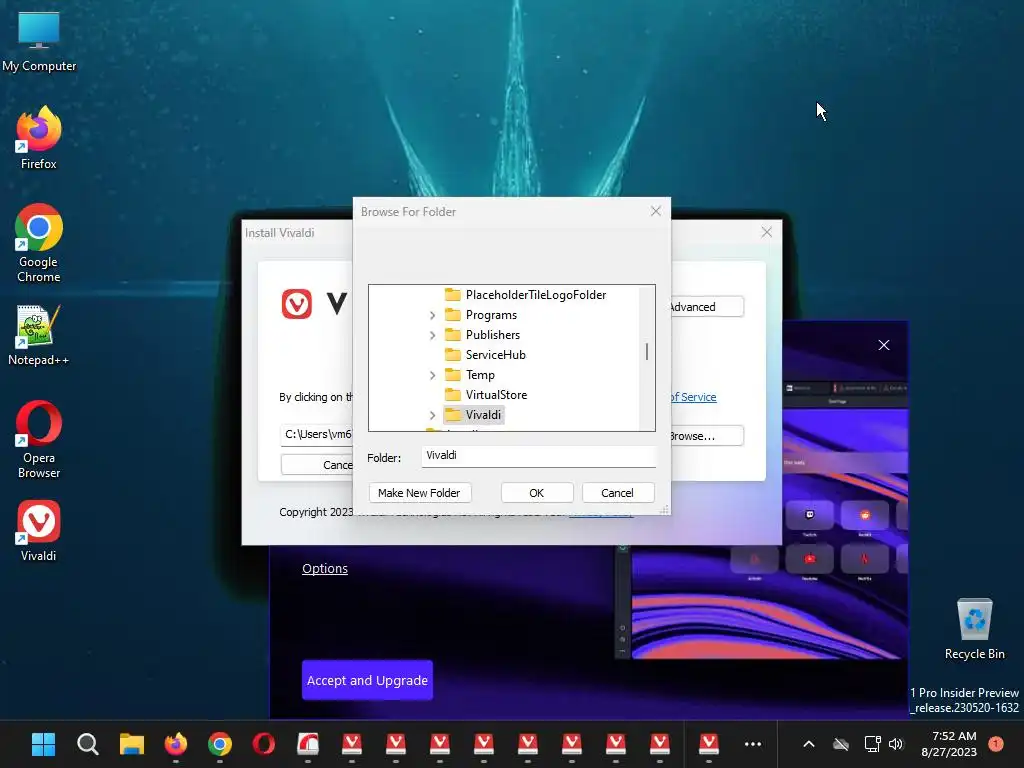This screenshot has width=1024, height=768.
Task: Select the Vivaldi desktop shortcut
Action: point(39,530)
